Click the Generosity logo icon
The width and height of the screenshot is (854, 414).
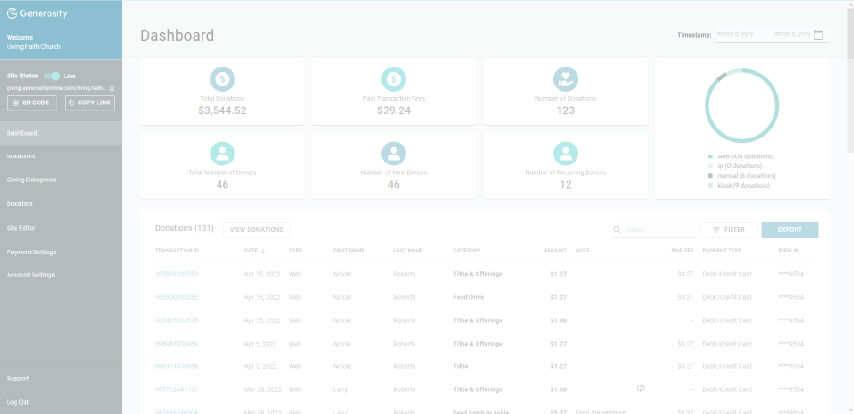[x=13, y=16]
